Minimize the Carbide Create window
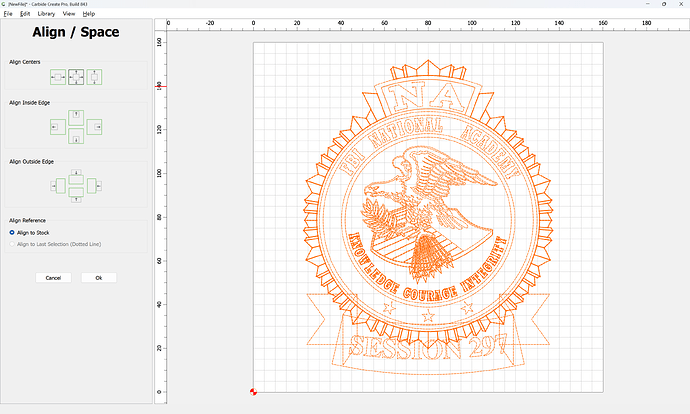The image size is (690, 414). click(648, 4)
